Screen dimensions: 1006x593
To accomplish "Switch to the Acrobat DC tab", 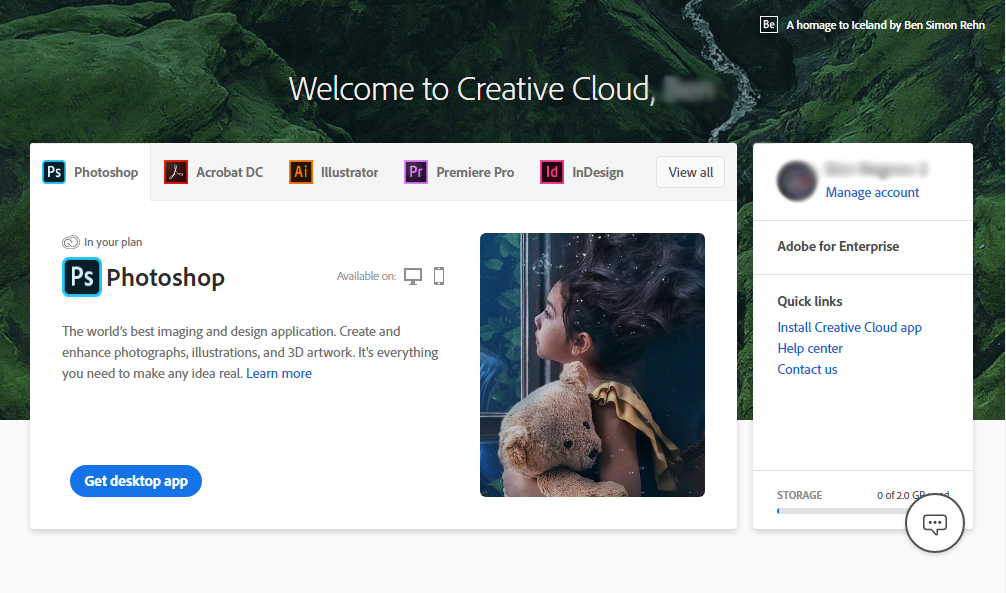I will click(x=214, y=172).
